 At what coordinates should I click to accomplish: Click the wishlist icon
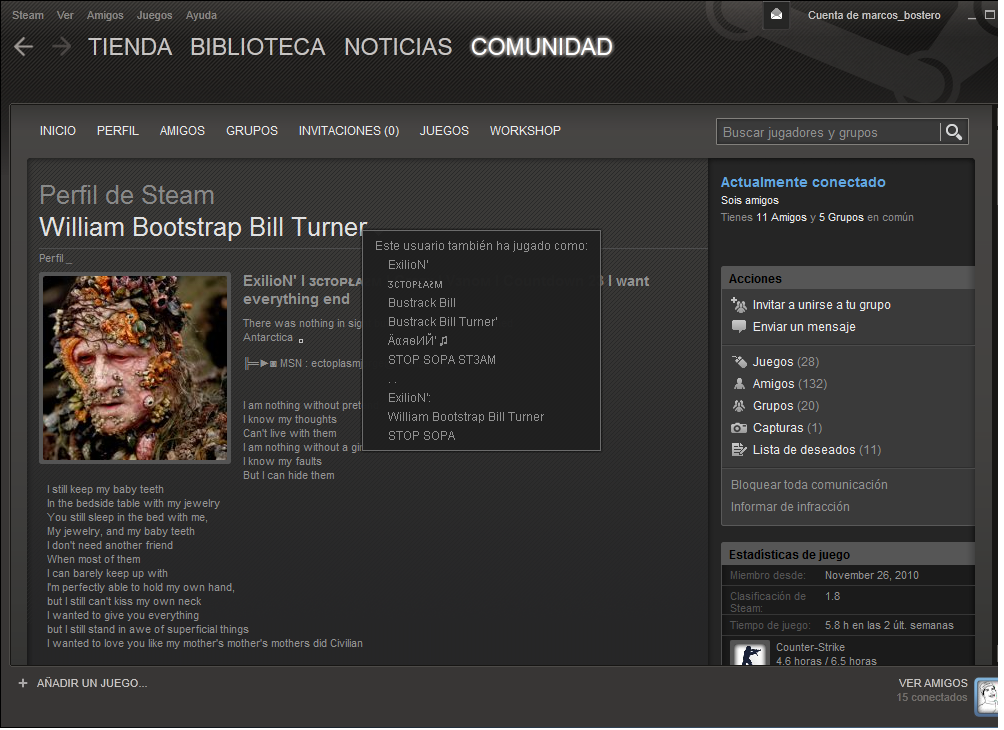[x=739, y=450]
